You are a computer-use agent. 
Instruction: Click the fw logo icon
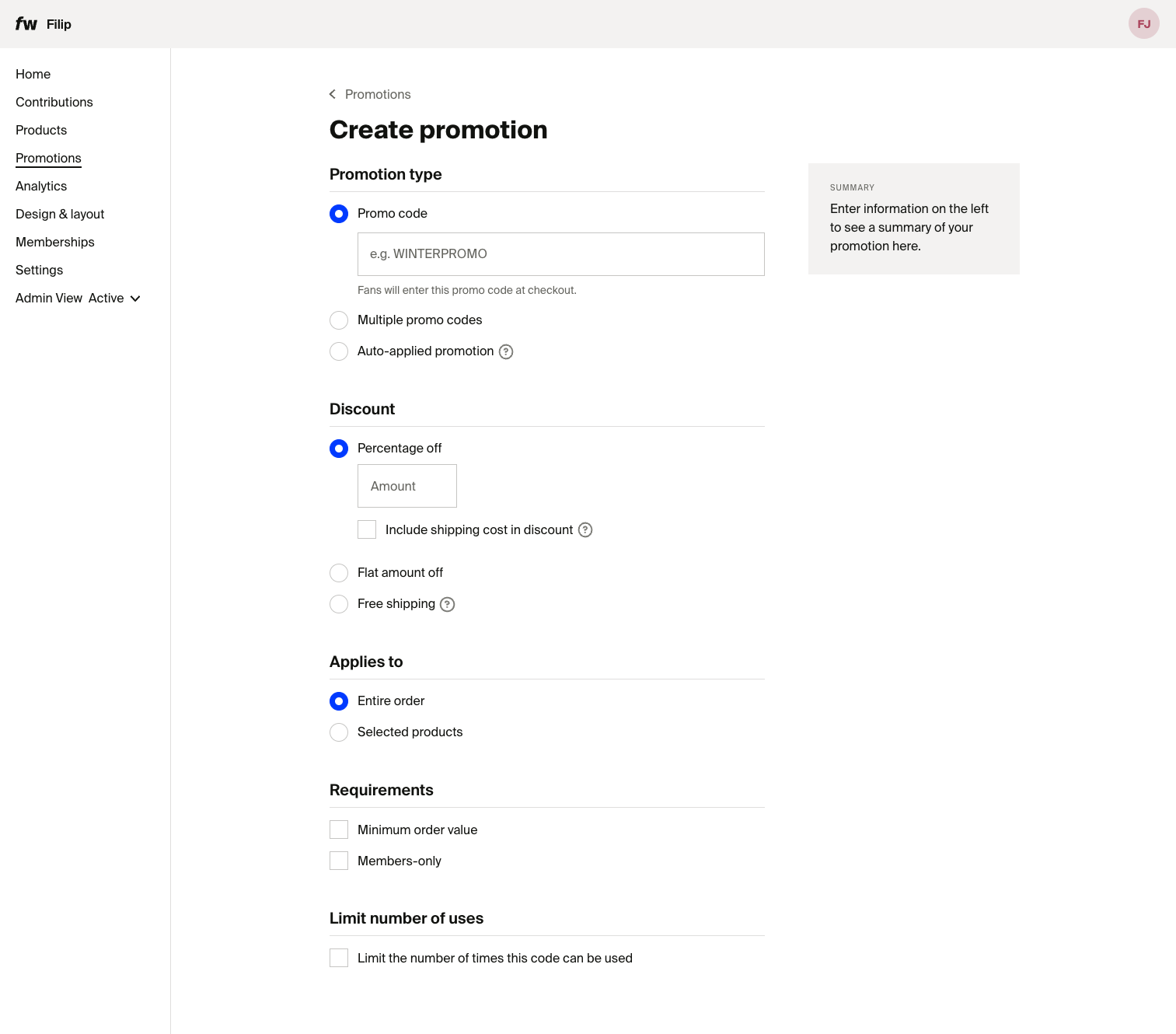(x=26, y=24)
